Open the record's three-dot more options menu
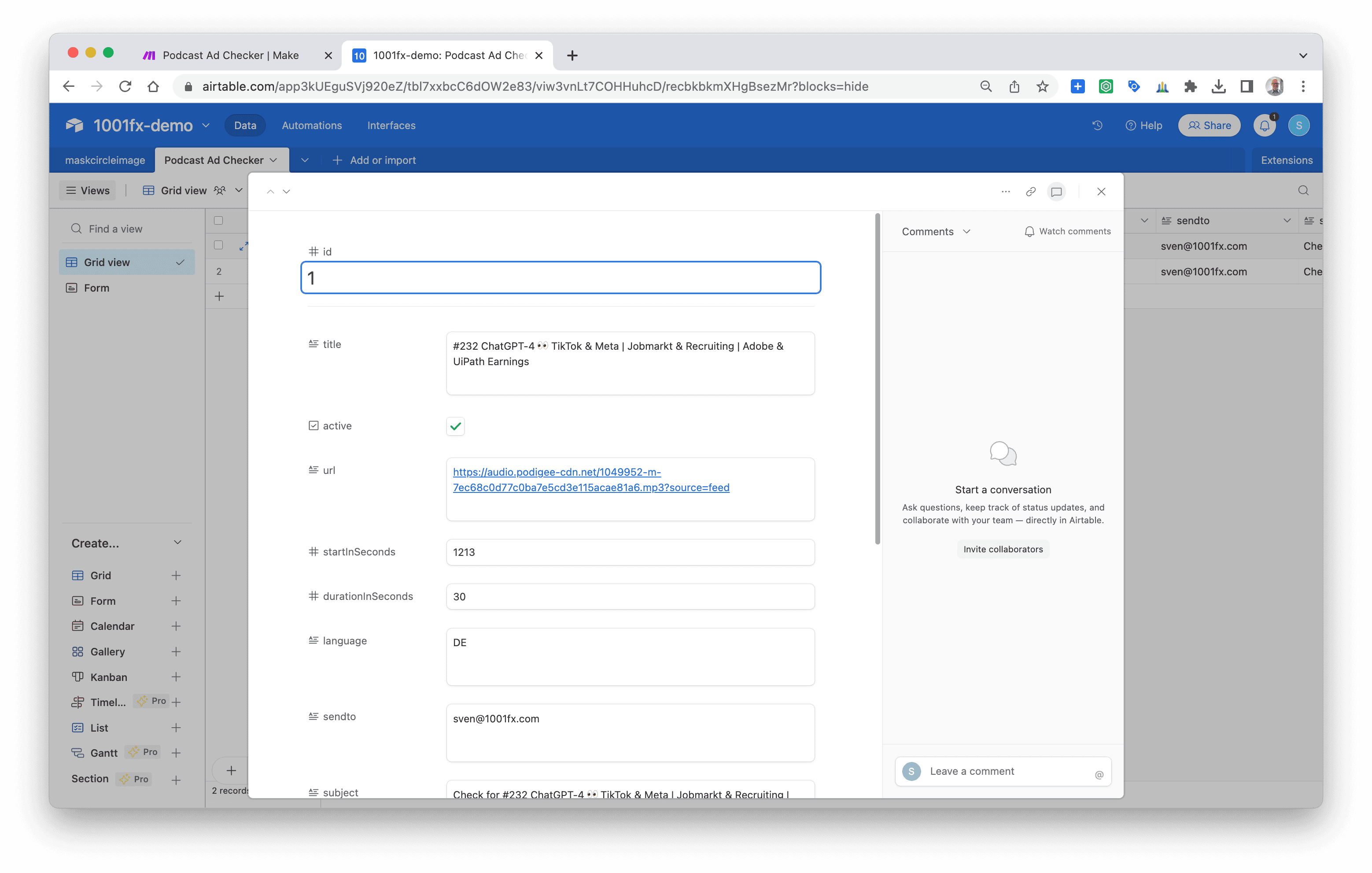Screen dimensions: 1372x873 [1005, 192]
